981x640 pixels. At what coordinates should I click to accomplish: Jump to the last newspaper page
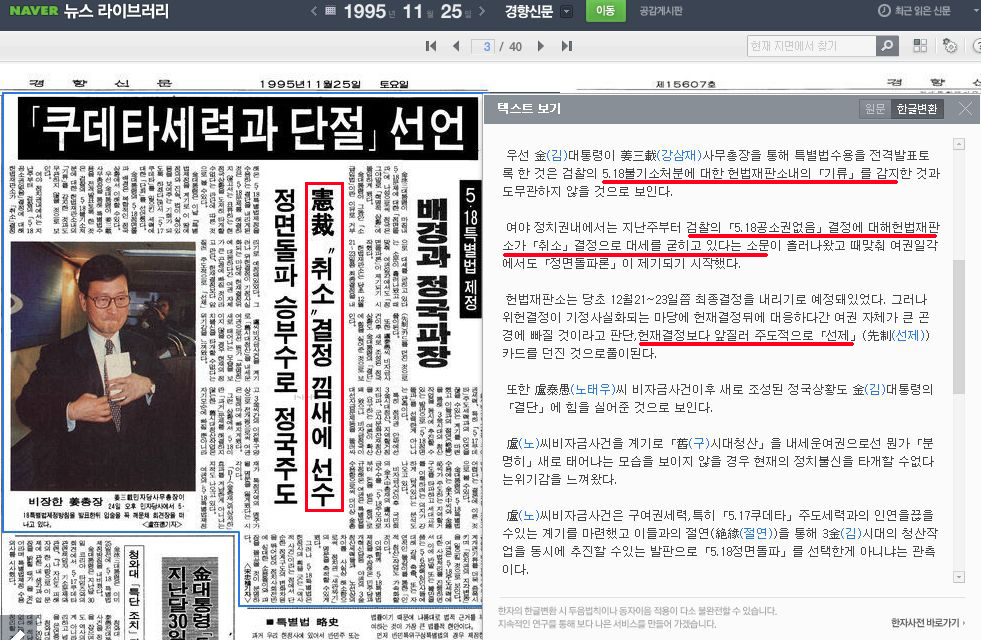tap(567, 46)
